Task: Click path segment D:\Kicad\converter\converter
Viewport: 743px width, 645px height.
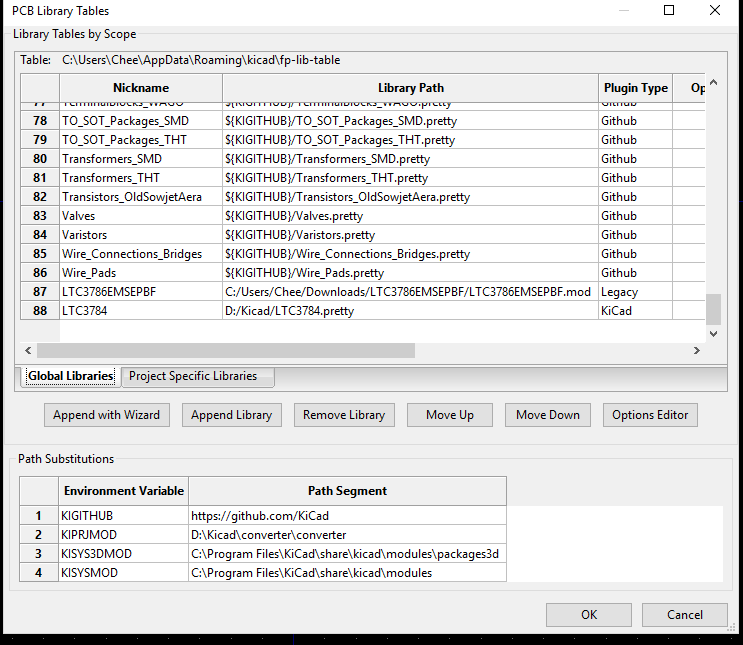Action: point(347,535)
